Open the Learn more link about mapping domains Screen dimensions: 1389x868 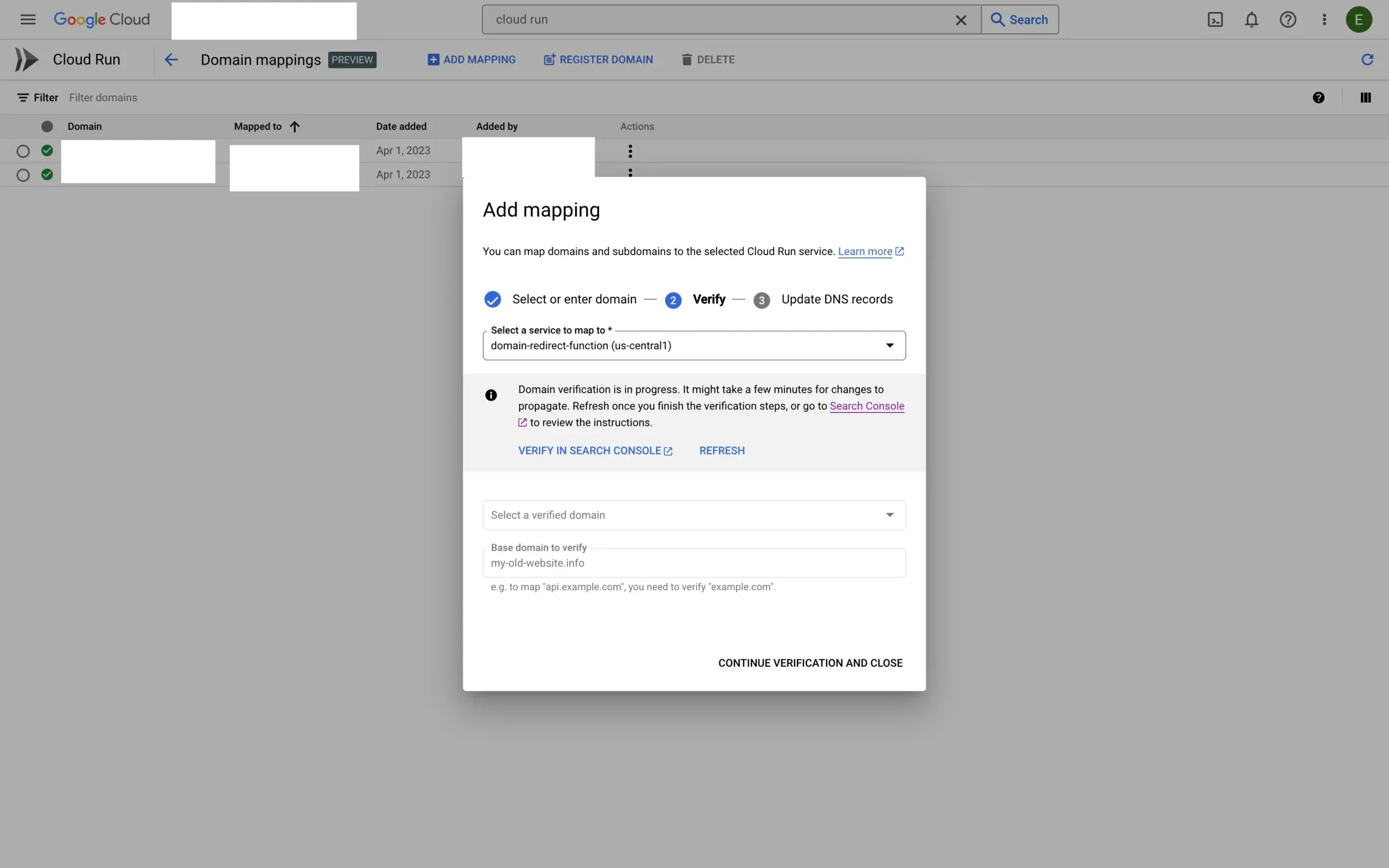[x=865, y=251]
